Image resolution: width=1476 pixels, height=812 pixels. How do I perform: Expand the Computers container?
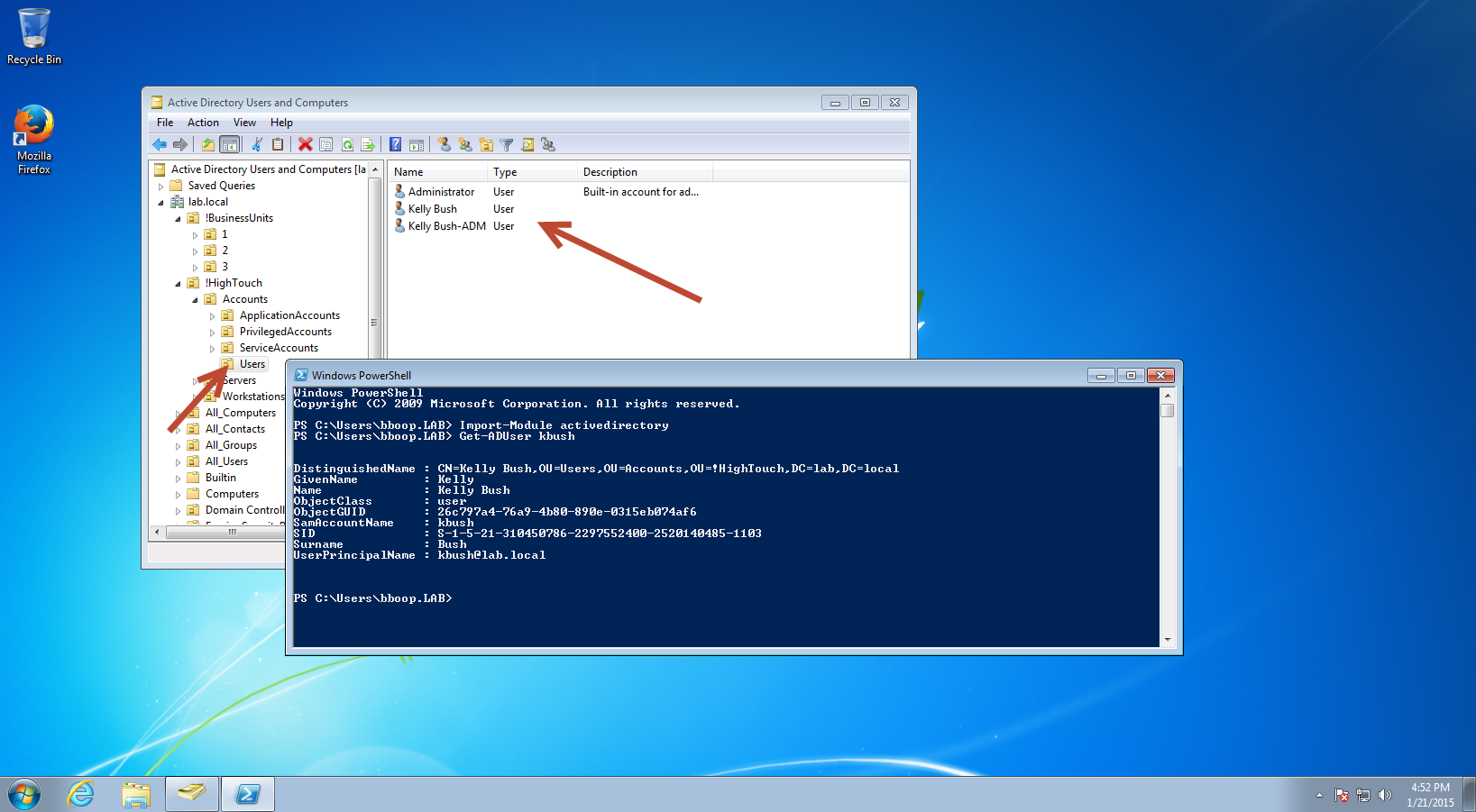pyautogui.click(x=178, y=495)
